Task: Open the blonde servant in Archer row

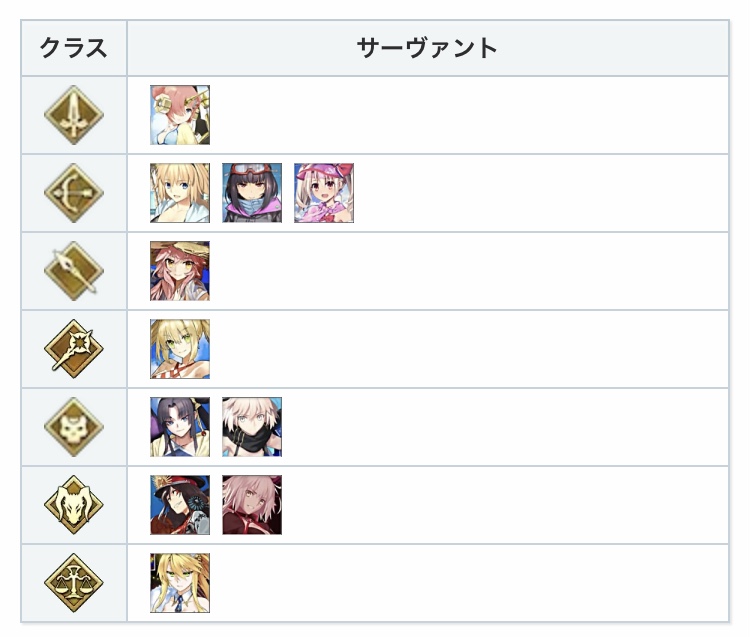Action: tap(180, 193)
